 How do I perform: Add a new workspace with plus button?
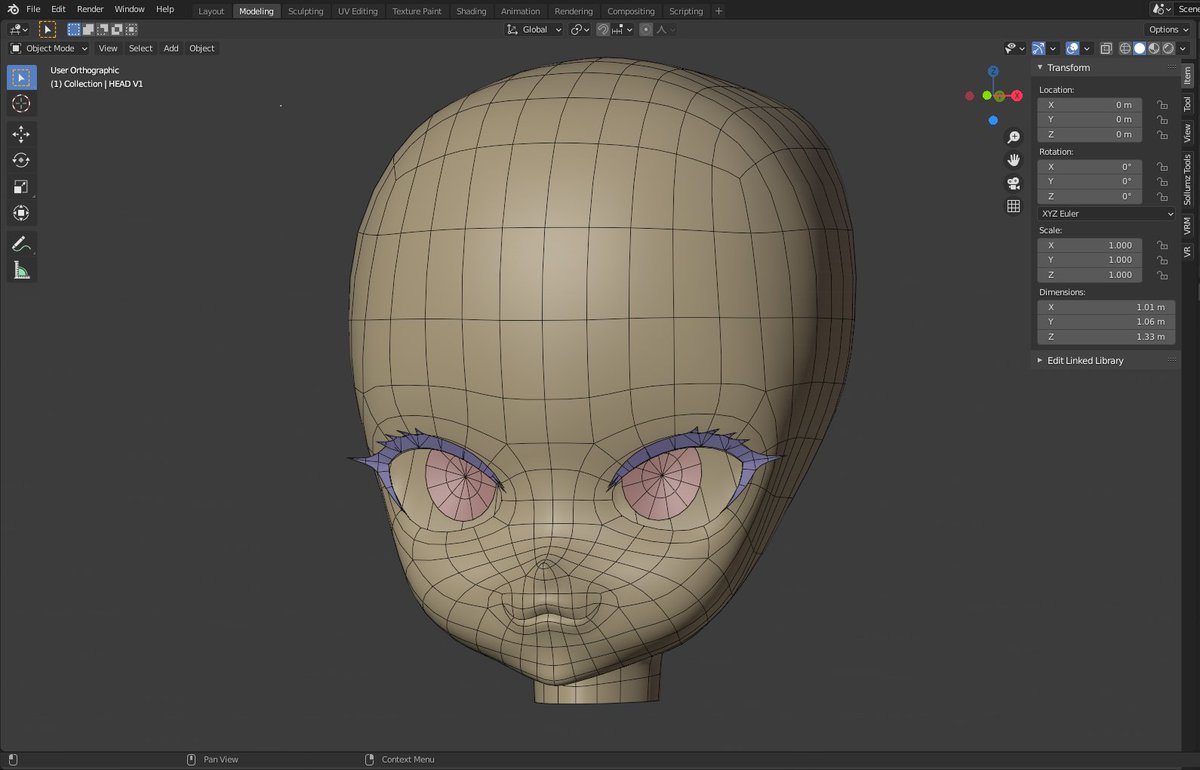point(719,11)
